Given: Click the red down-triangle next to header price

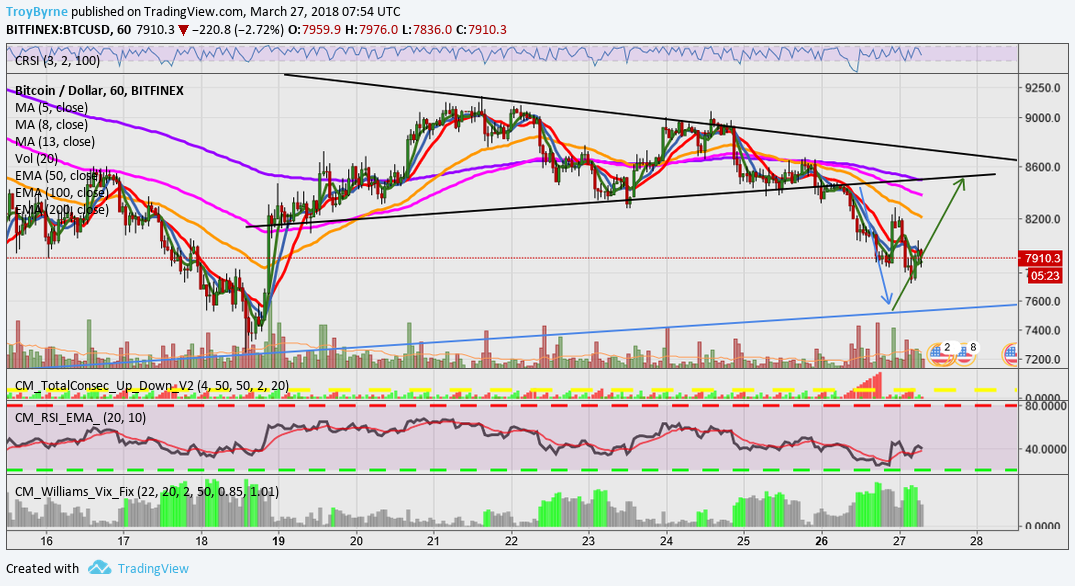Looking at the screenshot, I should coord(183,30).
